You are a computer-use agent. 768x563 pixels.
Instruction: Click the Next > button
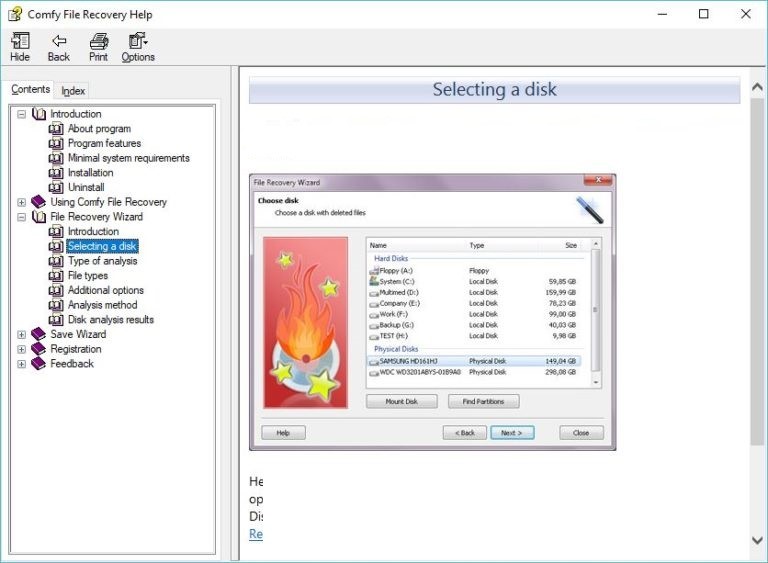[x=512, y=433]
